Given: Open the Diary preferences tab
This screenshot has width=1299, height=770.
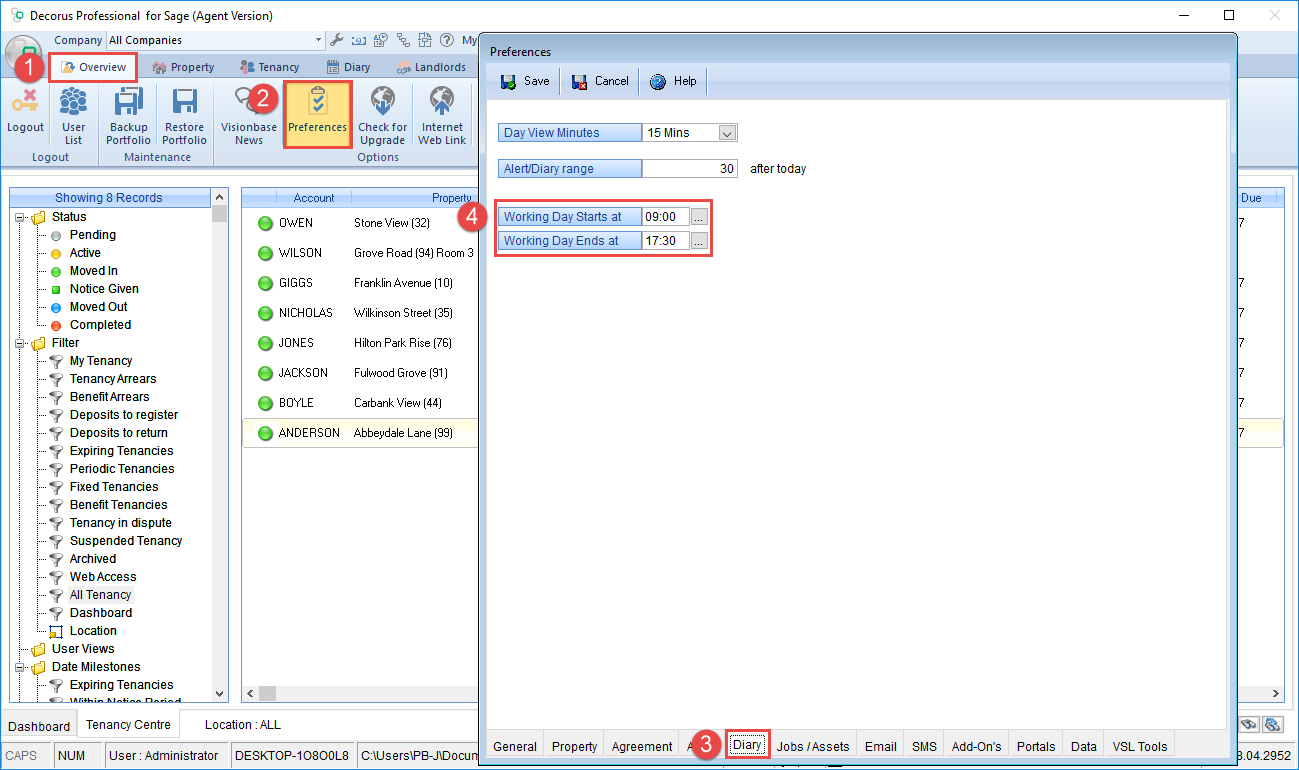Looking at the screenshot, I should [747, 745].
